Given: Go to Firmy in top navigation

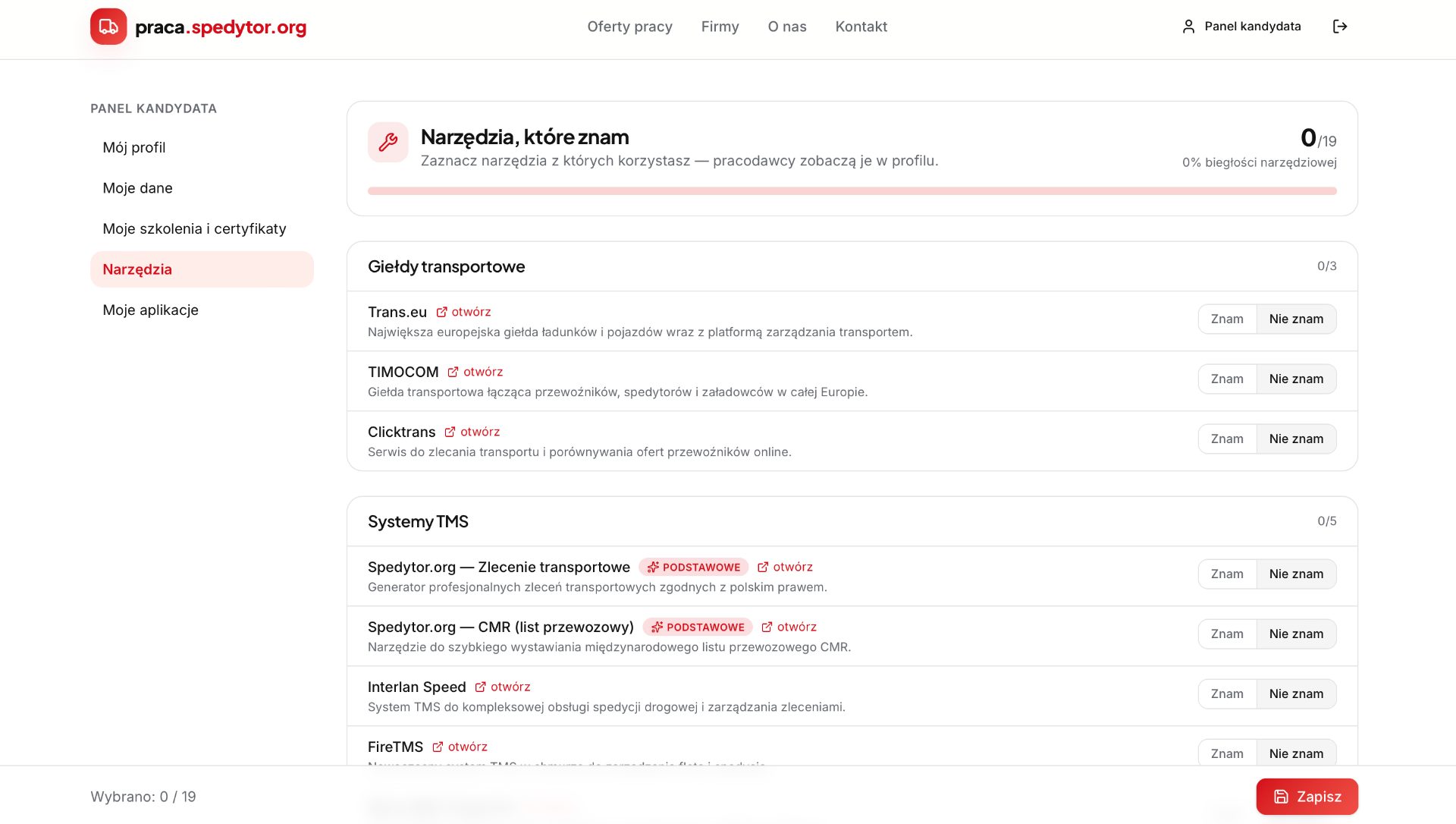Looking at the screenshot, I should [x=720, y=27].
